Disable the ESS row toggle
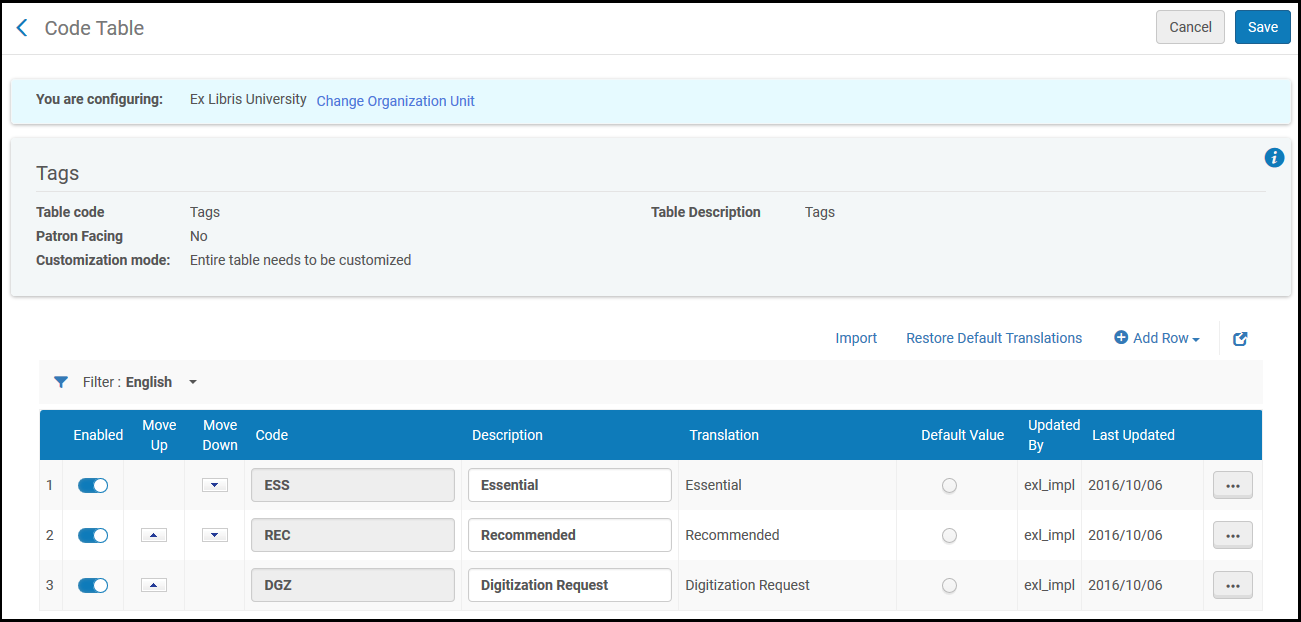1301x622 pixels. (93, 485)
